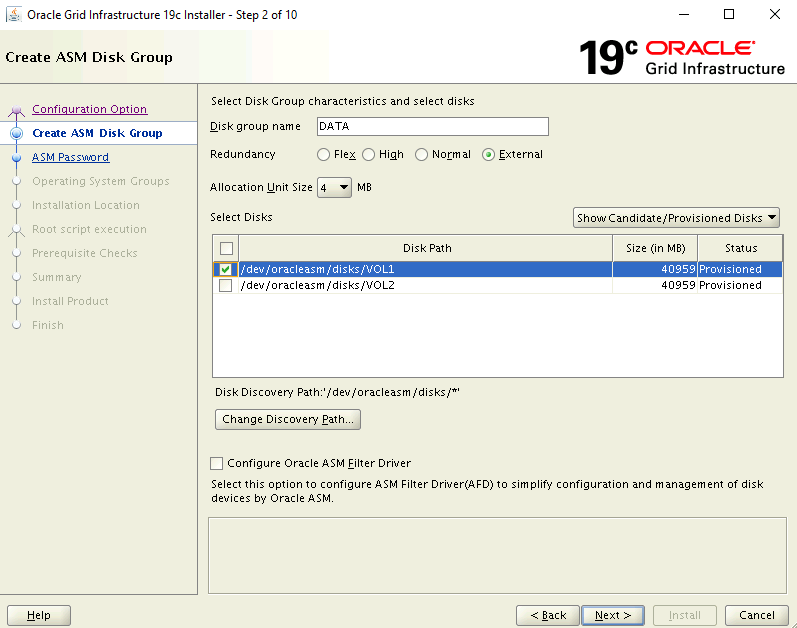
Task: Click the Disk group name field
Action: tap(433, 127)
